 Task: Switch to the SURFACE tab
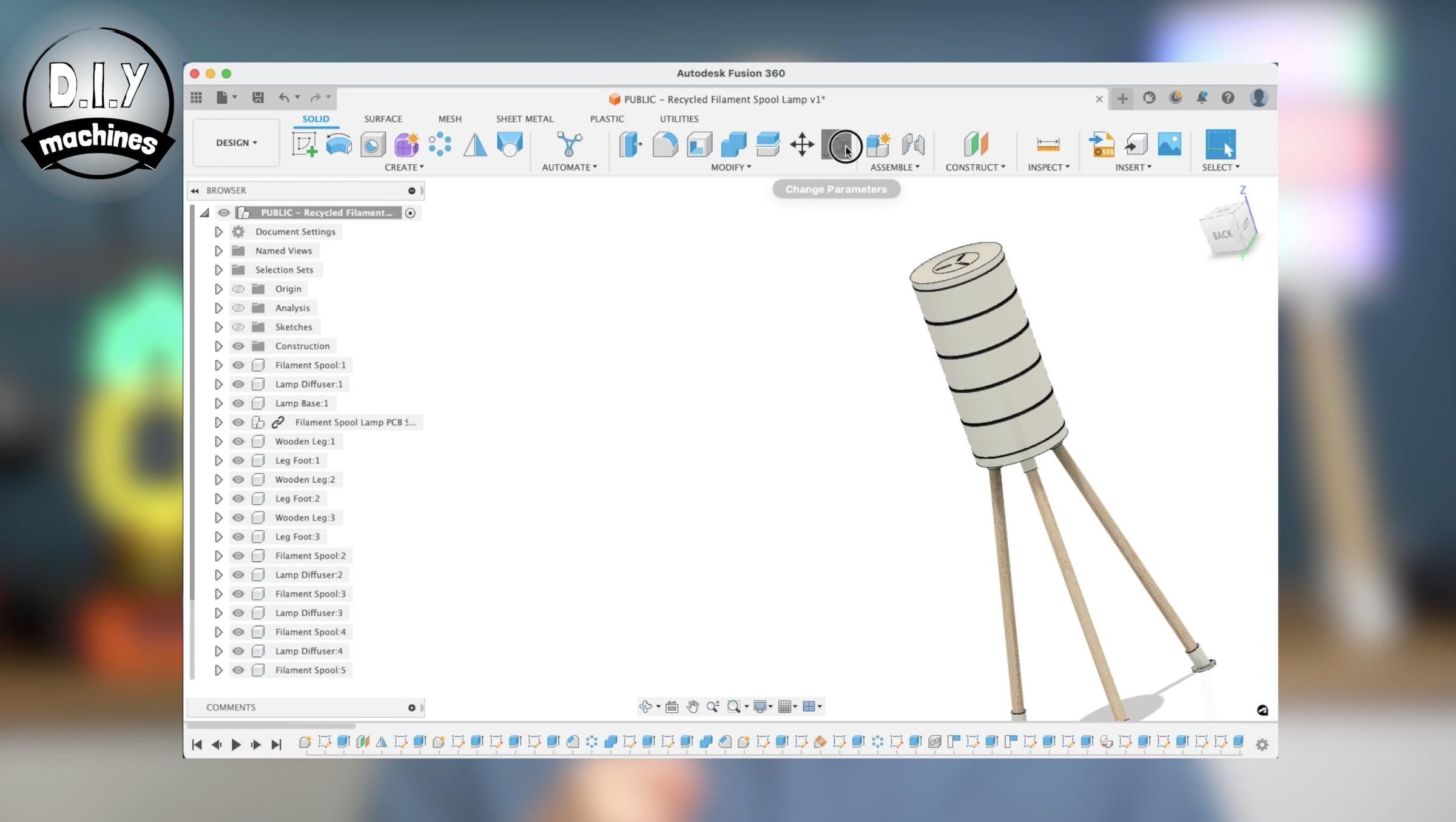tap(382, 119)
